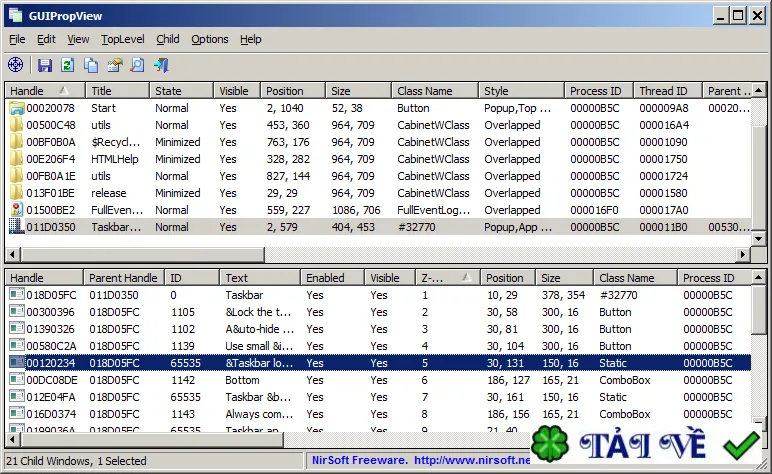Viewport: 772px width, 474px height.
Task: Click the FullEventLog icon of row 01500BE2
Action: 17,210
